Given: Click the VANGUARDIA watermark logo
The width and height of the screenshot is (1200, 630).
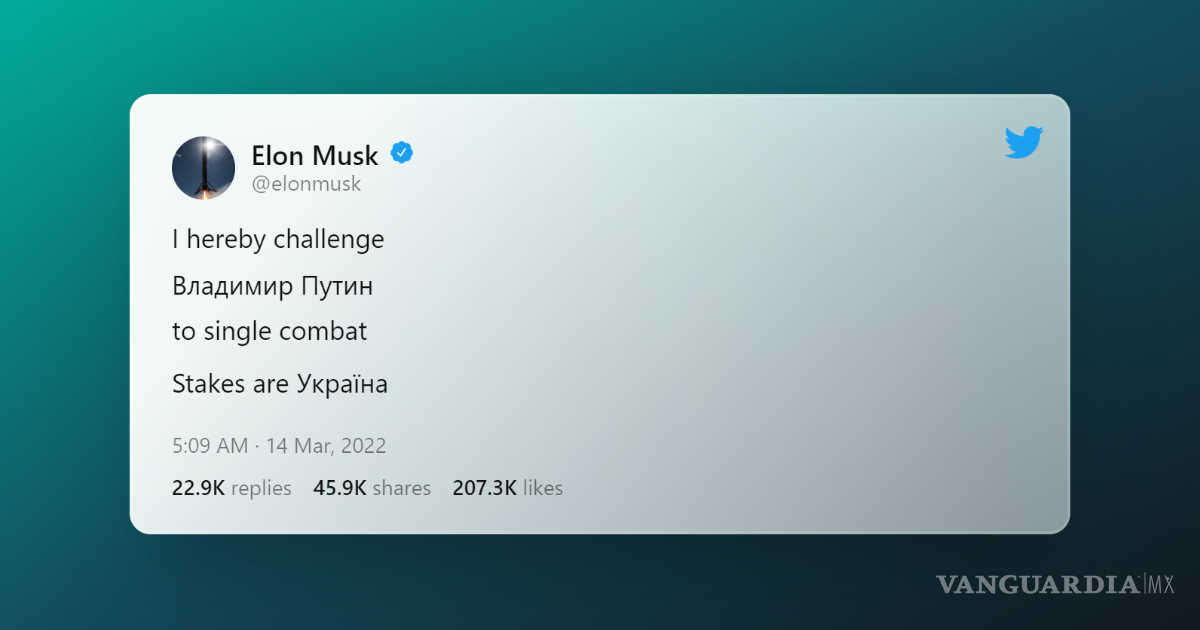Looking at the screenshot, I should pos(1037,584).
